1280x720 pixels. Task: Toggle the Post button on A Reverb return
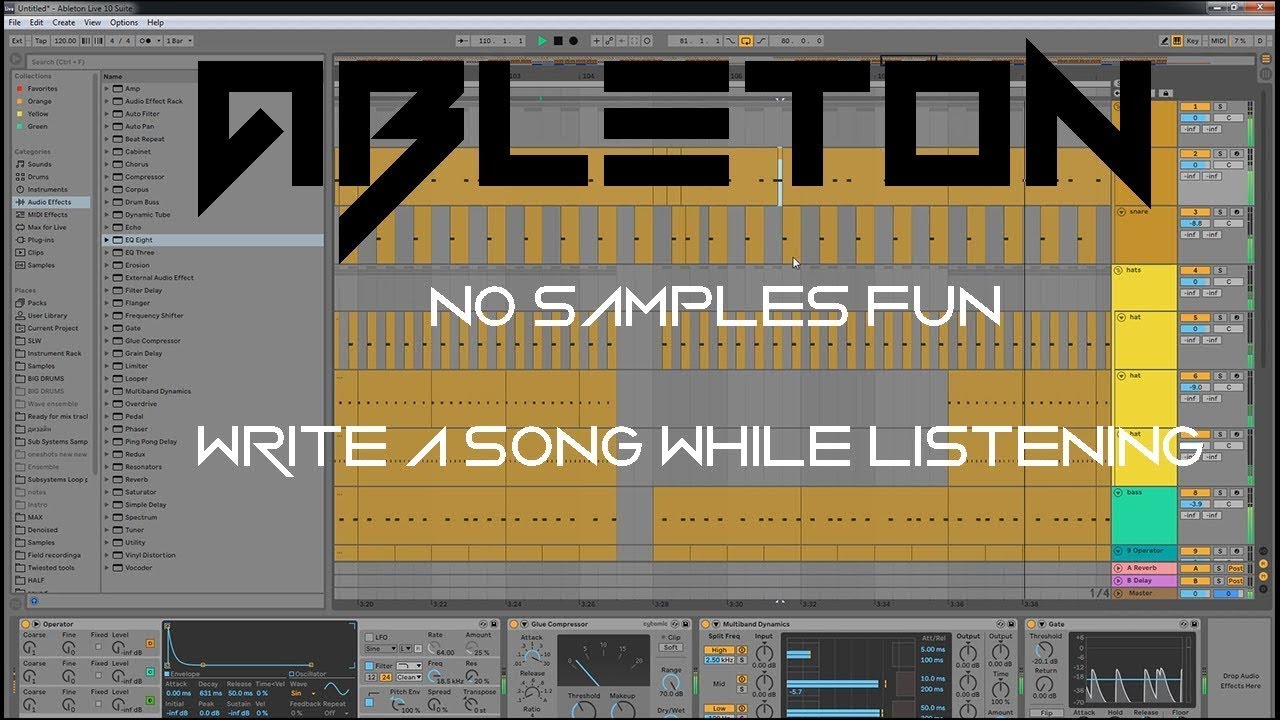[1235, 568]
